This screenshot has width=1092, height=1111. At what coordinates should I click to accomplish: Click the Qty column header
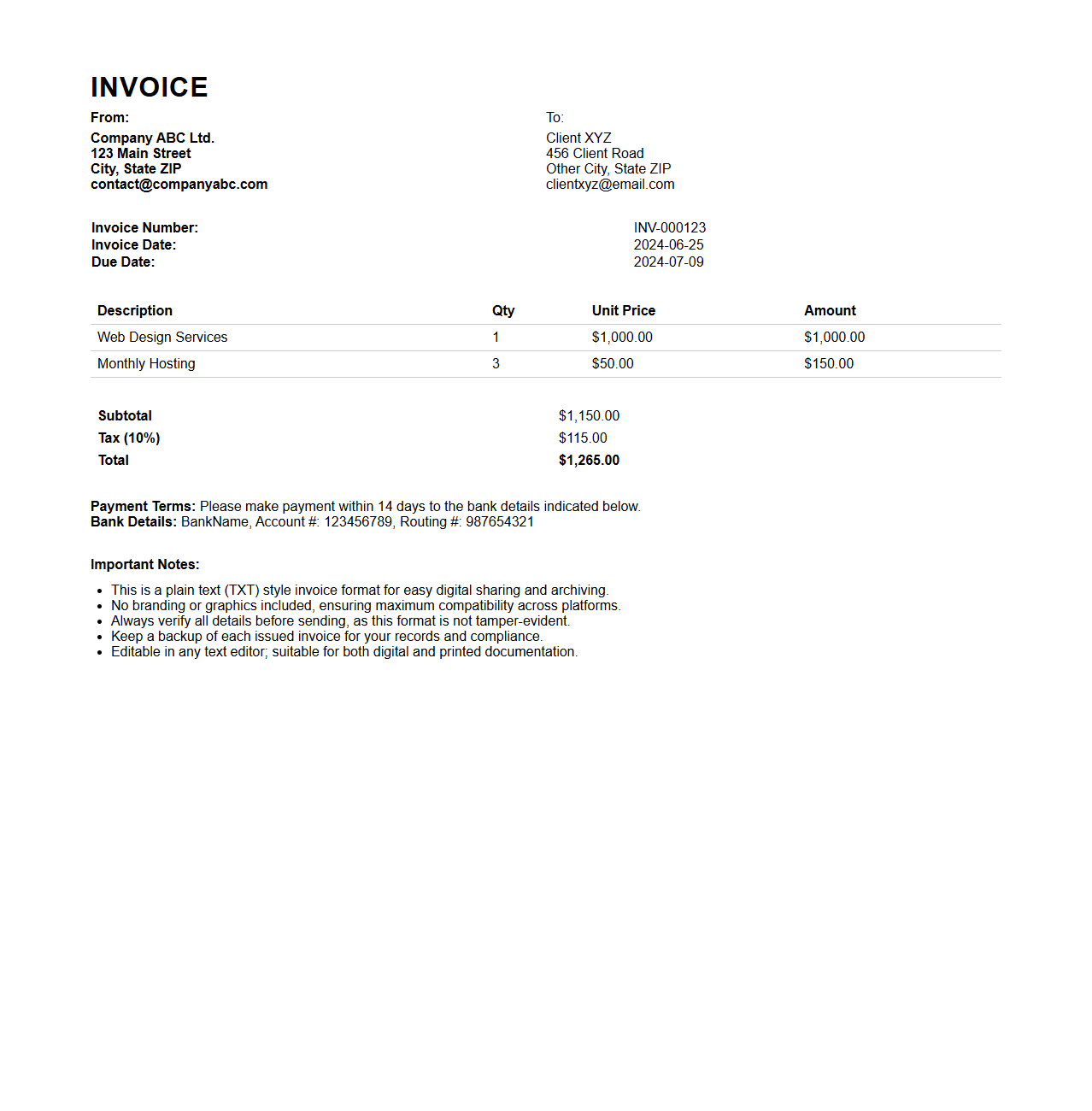tap(502, 311)
